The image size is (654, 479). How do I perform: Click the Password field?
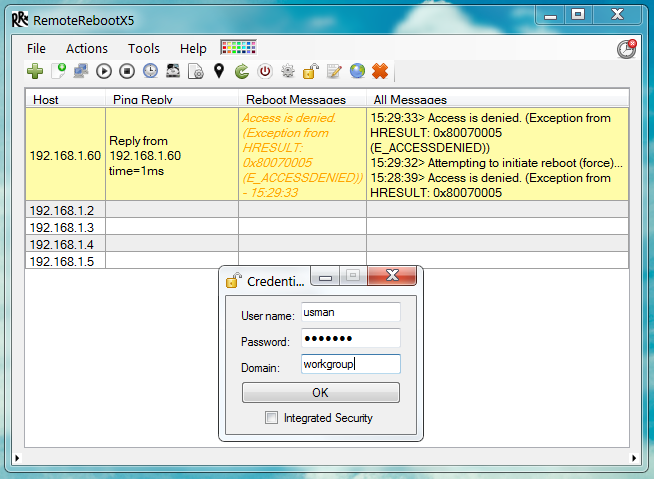point(351,338)
